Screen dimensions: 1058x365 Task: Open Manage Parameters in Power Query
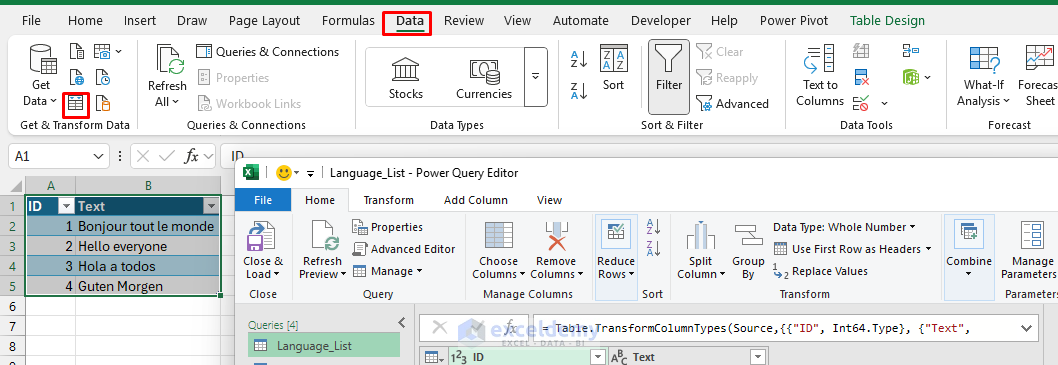[1032, 250]
